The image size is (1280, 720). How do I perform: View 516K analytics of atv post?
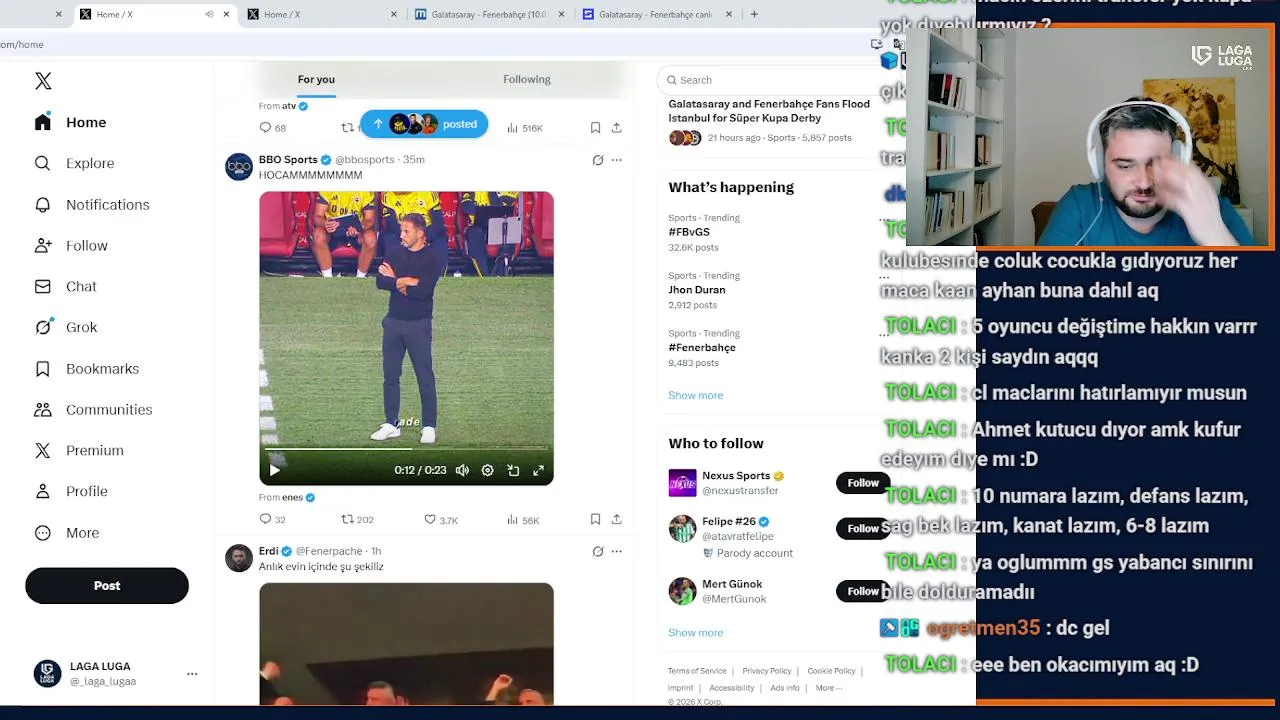coord(524,128)
